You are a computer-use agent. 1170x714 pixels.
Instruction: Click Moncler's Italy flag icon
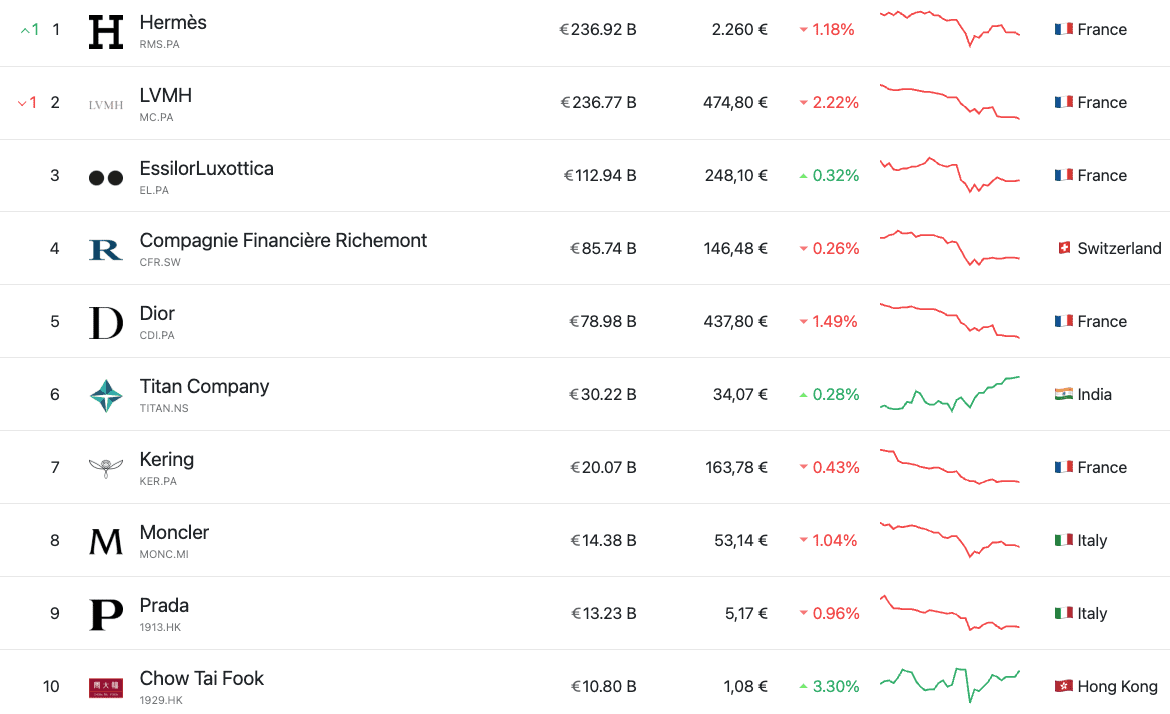click(x=1064, y=540)
